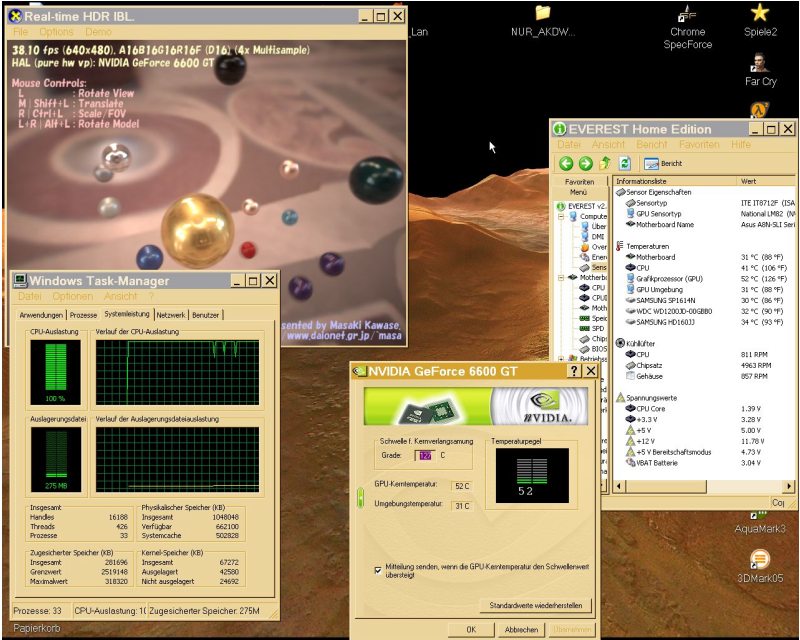This screenshot has width=800, height=640.
Task: Open EVEREST Hilfe menu
Action: click(x=740, y=144)
